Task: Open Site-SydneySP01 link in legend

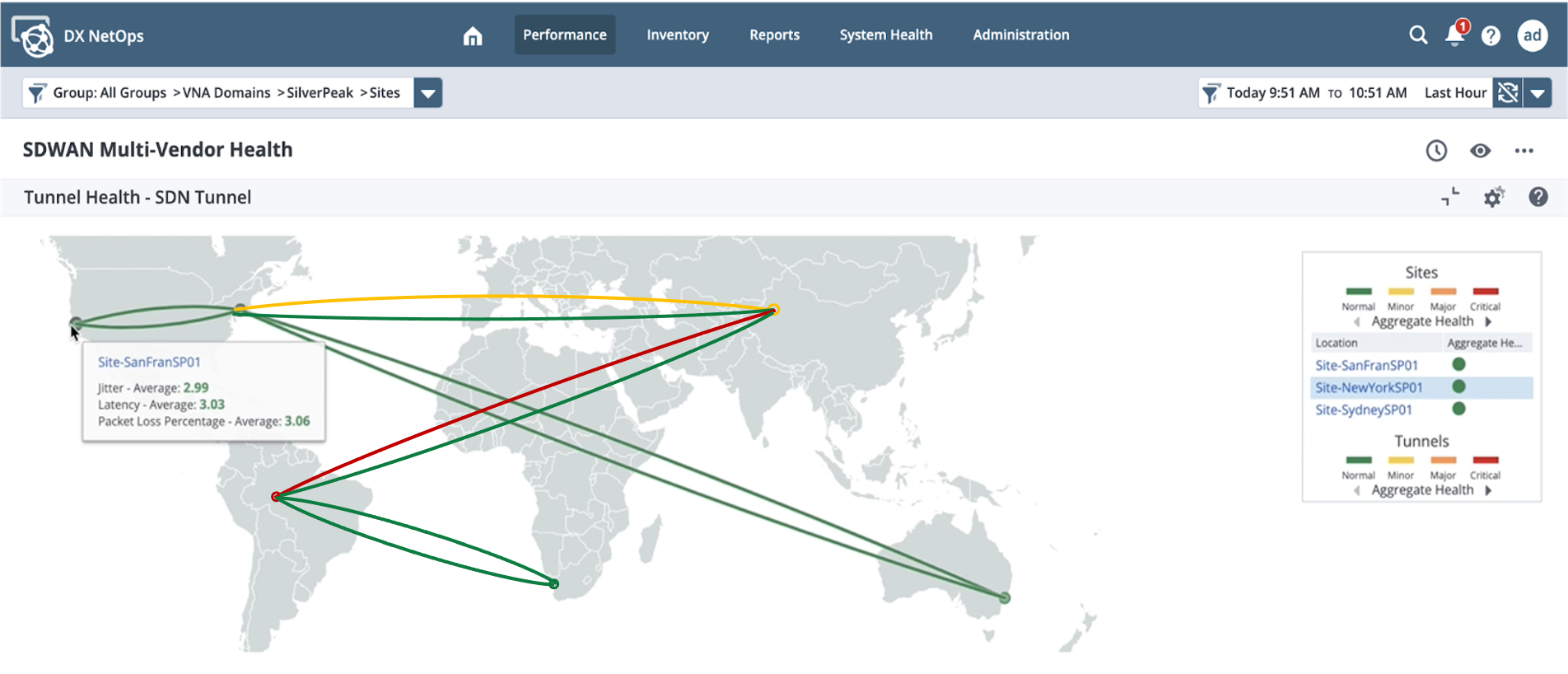Action: point(1363,410)
